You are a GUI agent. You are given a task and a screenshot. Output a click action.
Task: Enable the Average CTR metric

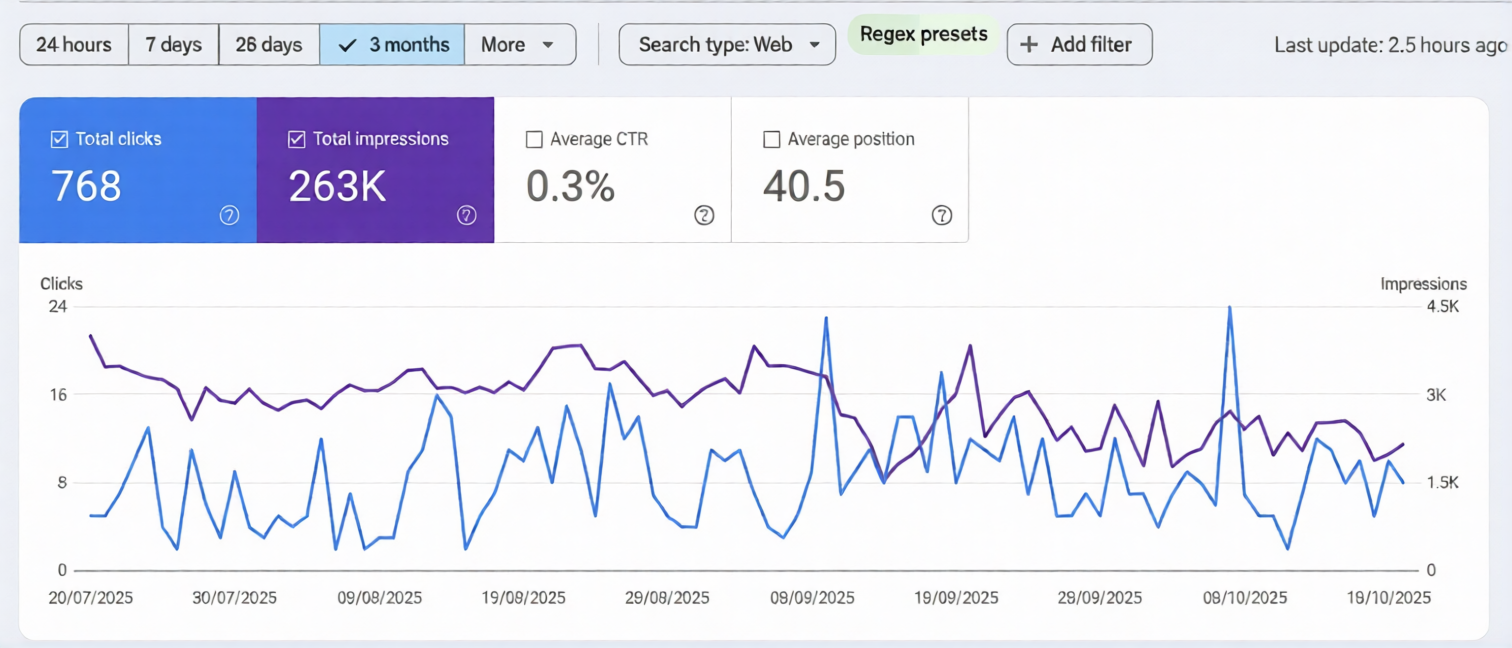534,139
